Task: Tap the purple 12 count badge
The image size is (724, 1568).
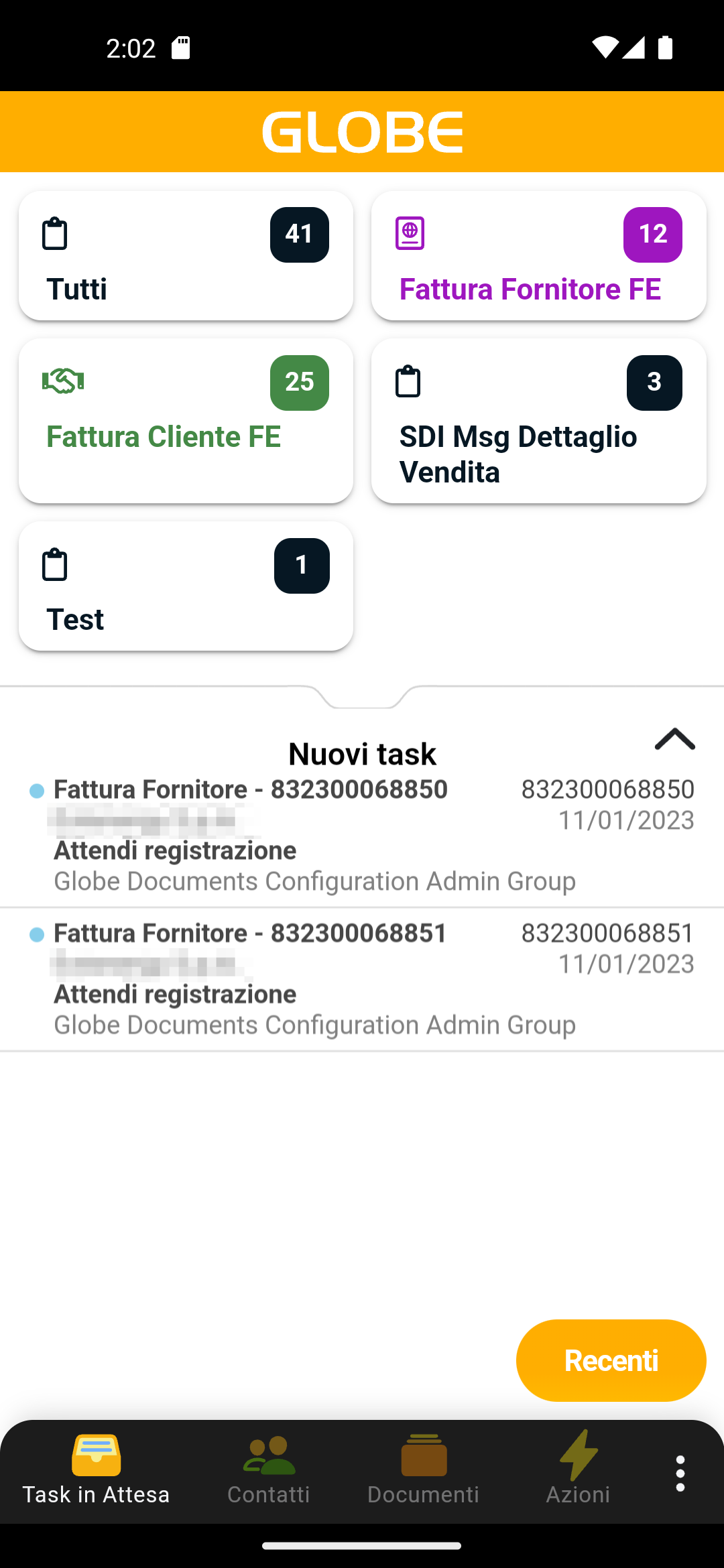Action: [652, 235]
